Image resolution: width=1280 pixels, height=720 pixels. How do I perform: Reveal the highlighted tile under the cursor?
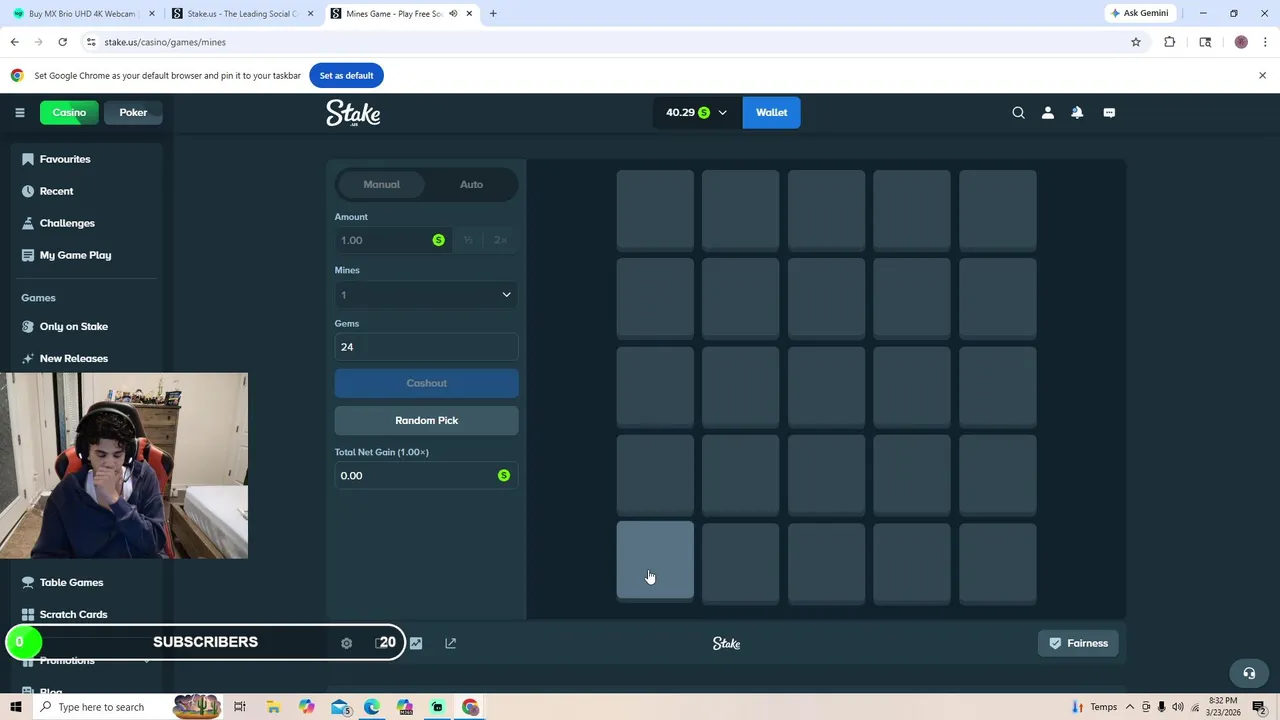click(655, 560)
